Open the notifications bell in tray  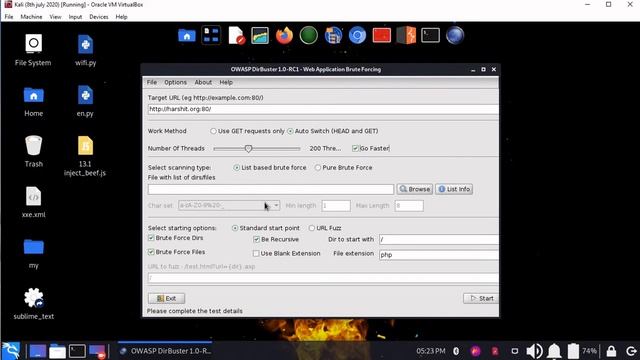tap(554, 351)
